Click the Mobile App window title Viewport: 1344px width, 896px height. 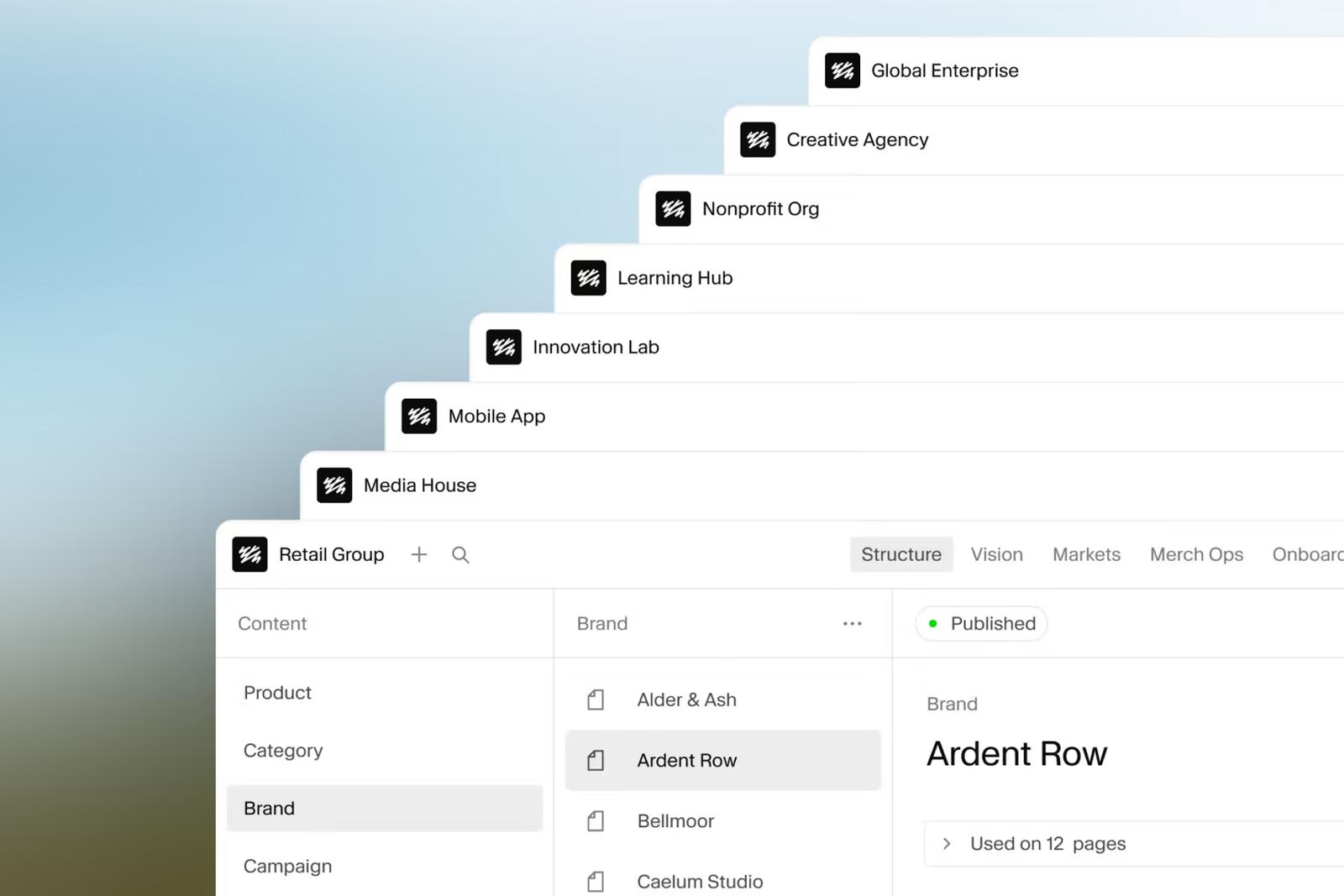click(x=496, y=416)
